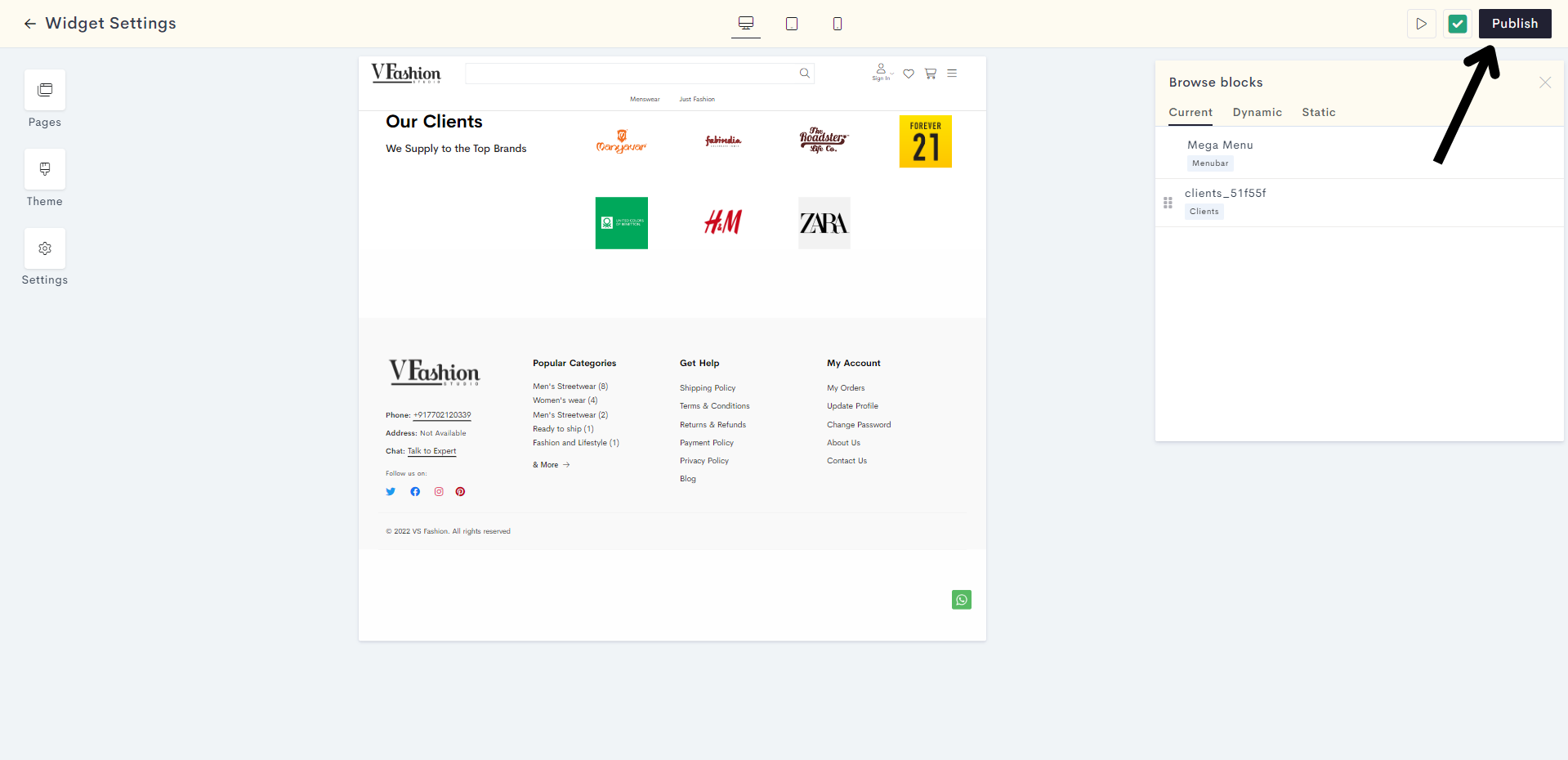1568x760 pixels.
Task: Open the Contact Us link
Action: 847,461
